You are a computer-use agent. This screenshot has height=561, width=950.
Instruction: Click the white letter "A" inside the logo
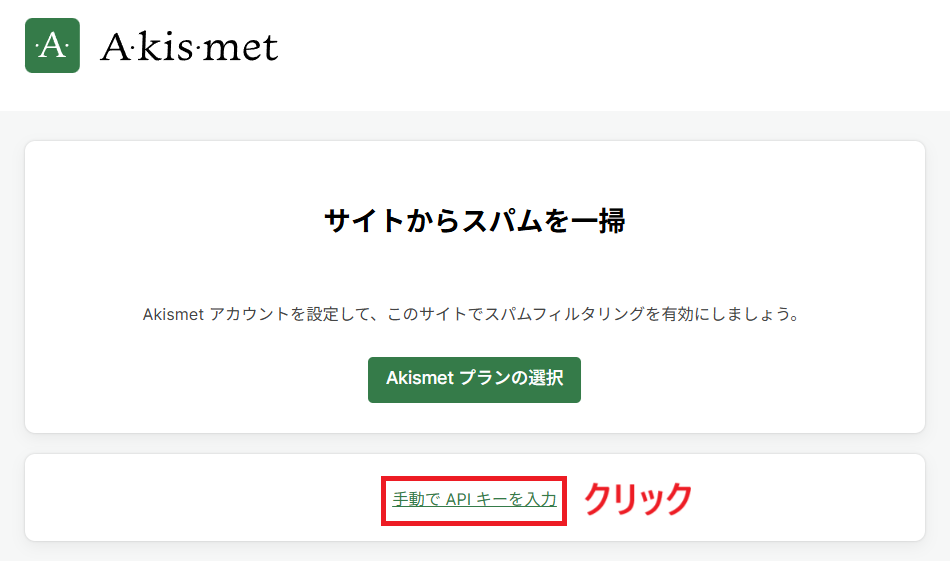point(52,46)
